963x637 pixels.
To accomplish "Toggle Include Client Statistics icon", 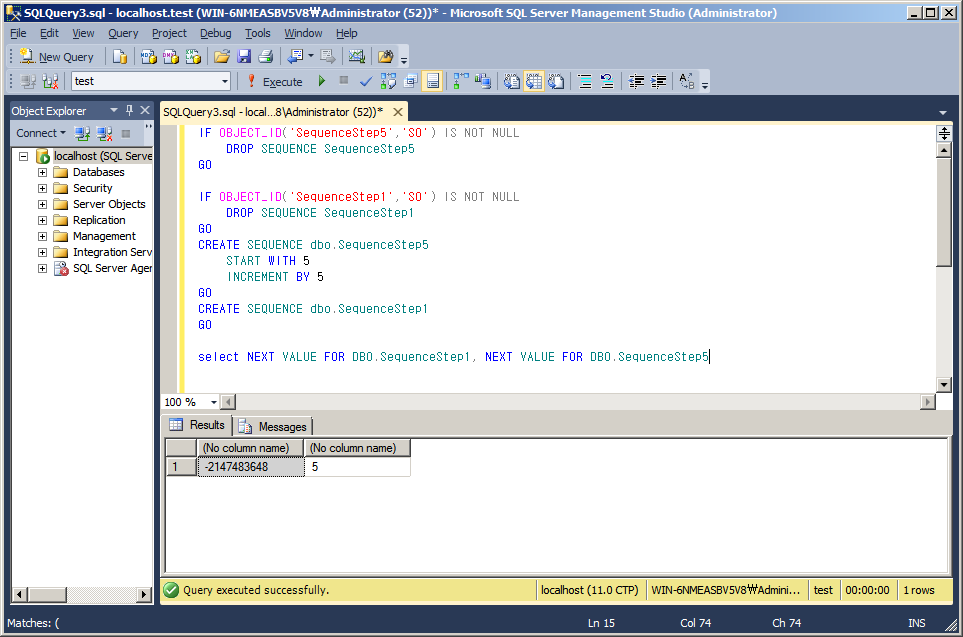I will (483, 81).
